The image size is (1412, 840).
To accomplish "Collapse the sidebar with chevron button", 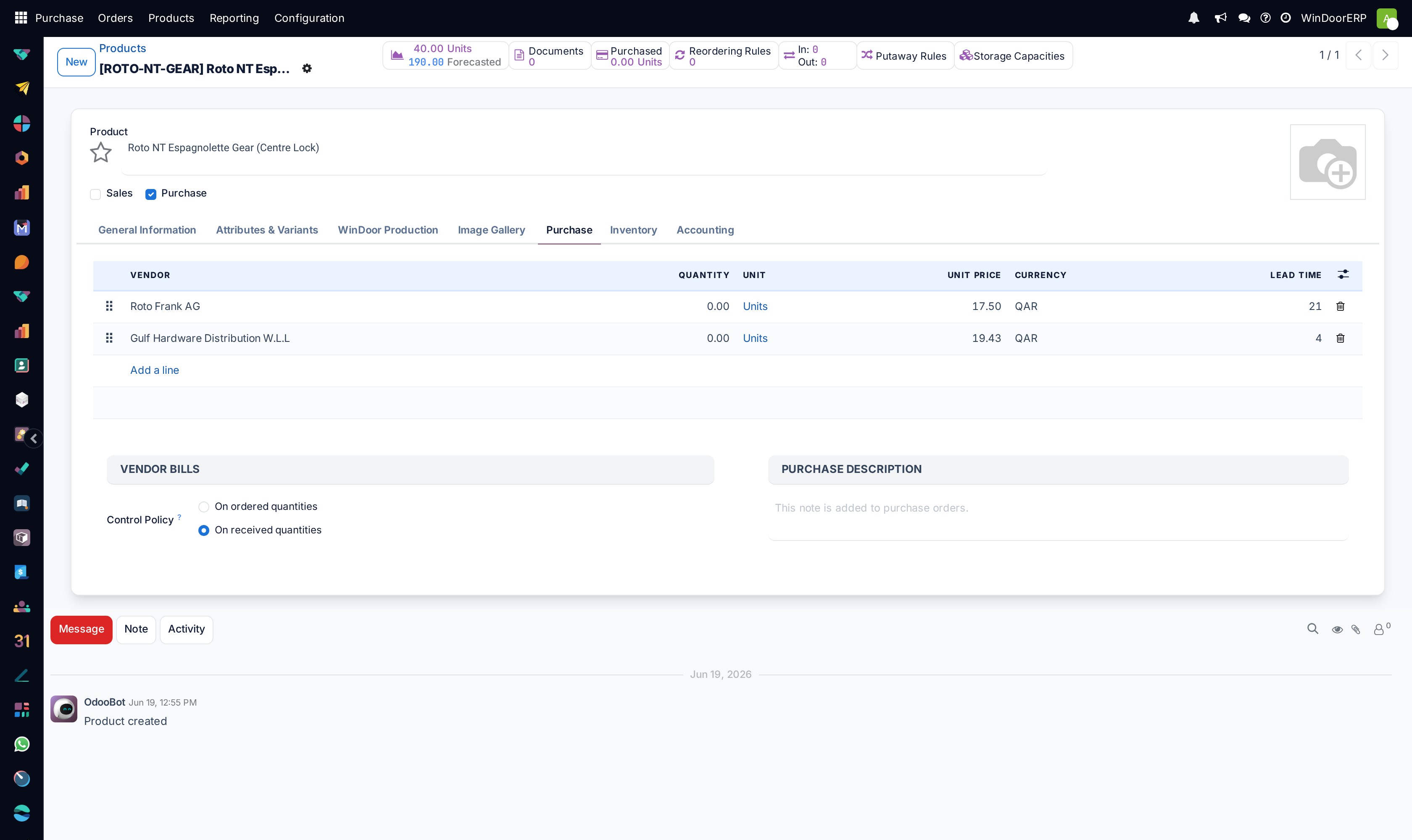I will point(34,438).
